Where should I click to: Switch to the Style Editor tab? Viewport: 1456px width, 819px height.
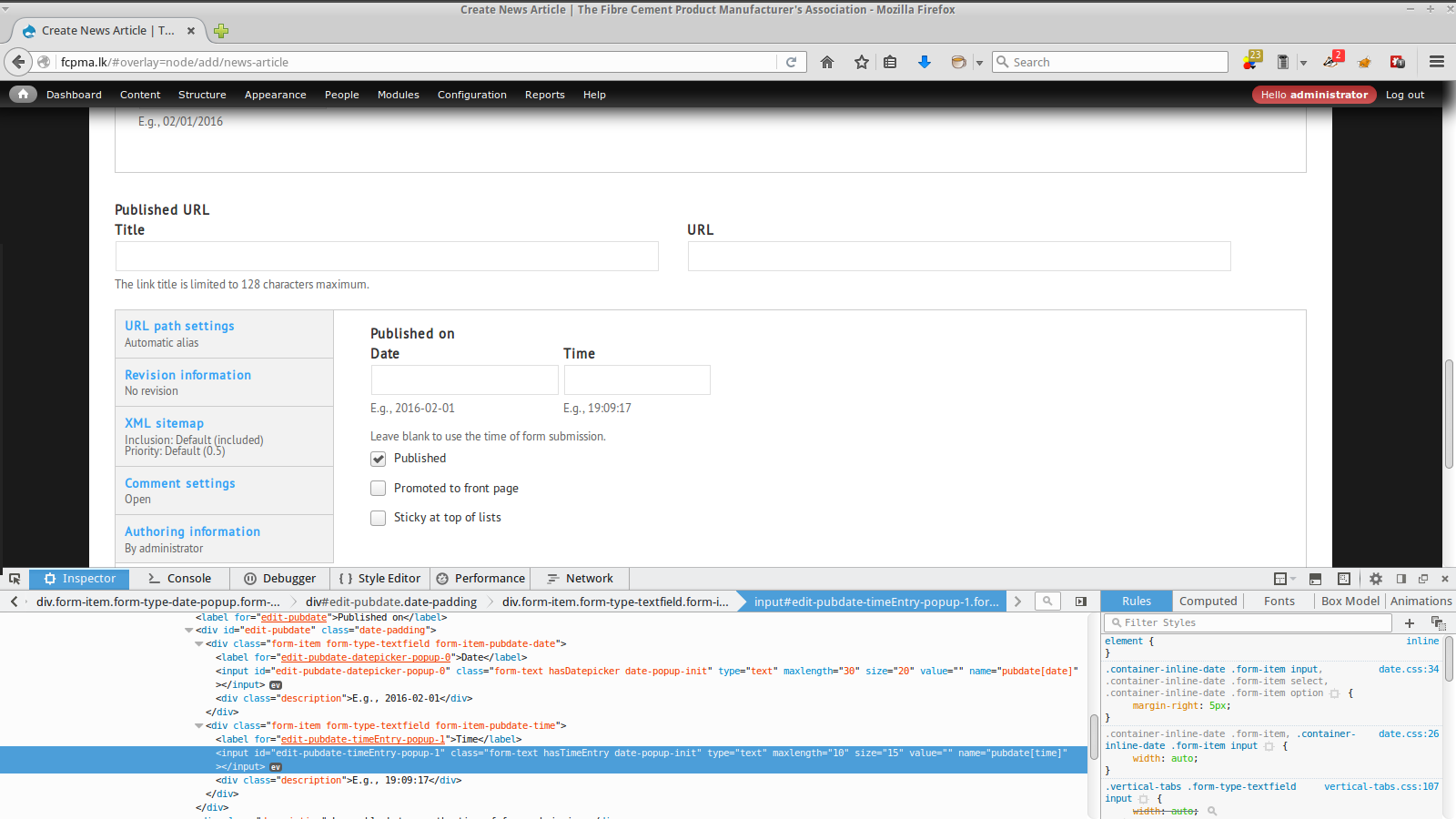(x=379, y=579)
